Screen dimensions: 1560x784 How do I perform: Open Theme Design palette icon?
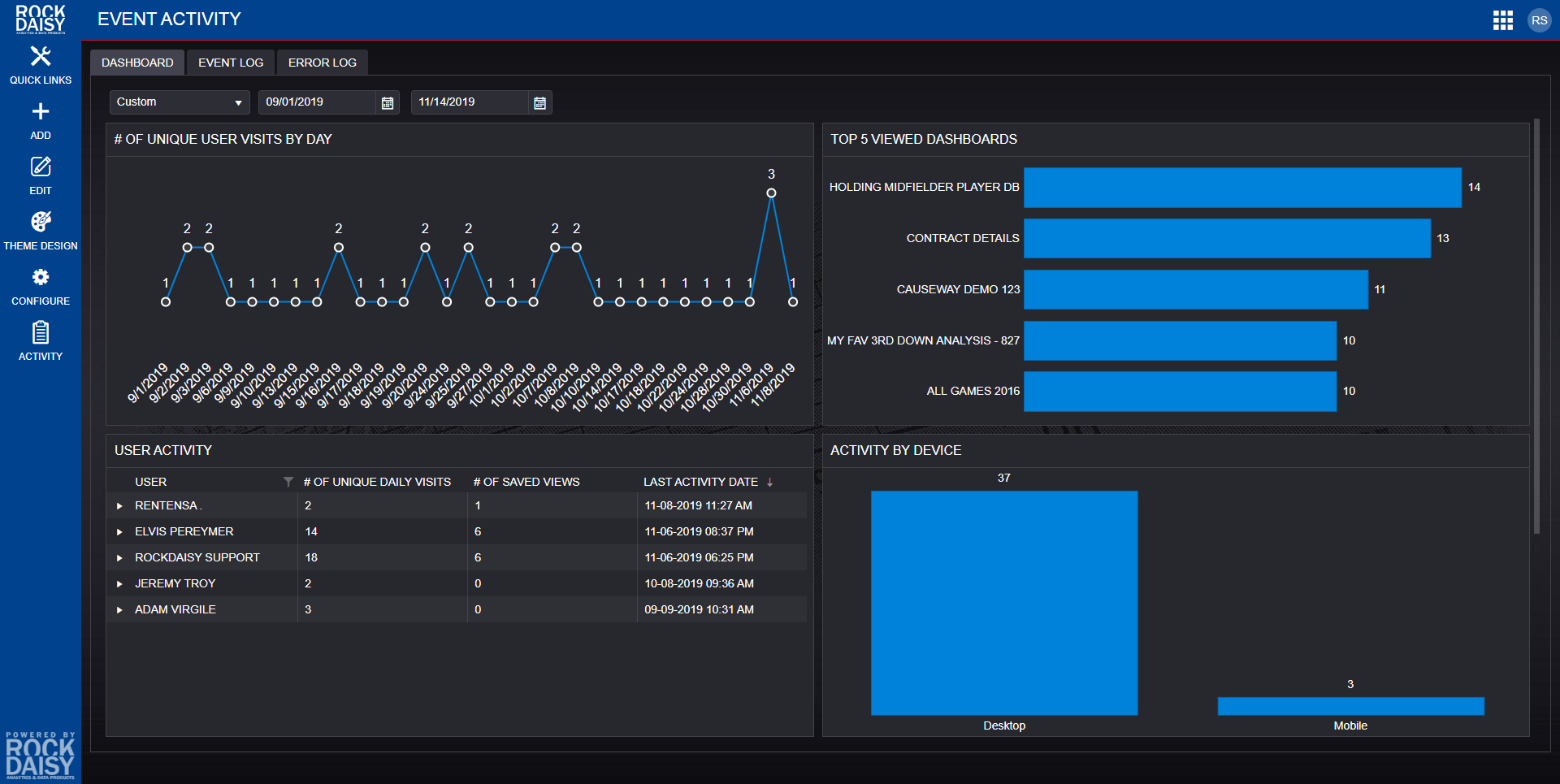click(x=41, y=222)
